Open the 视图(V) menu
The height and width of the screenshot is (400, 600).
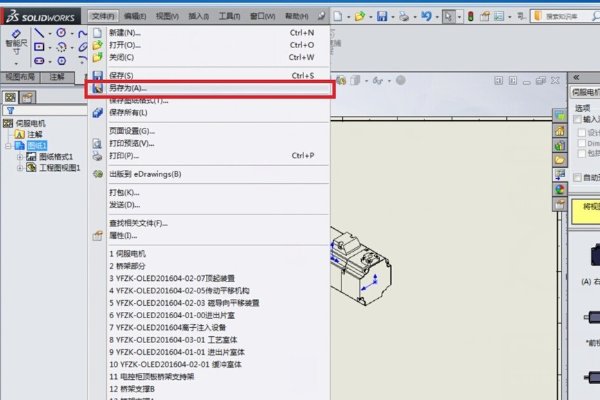[x=167, y=16]
